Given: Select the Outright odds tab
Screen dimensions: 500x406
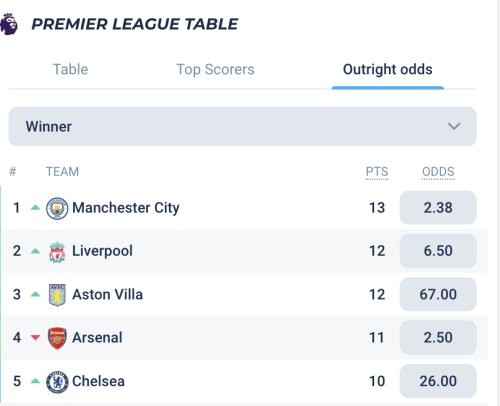Looking at the screenshot, I should (x=388, y=69).
